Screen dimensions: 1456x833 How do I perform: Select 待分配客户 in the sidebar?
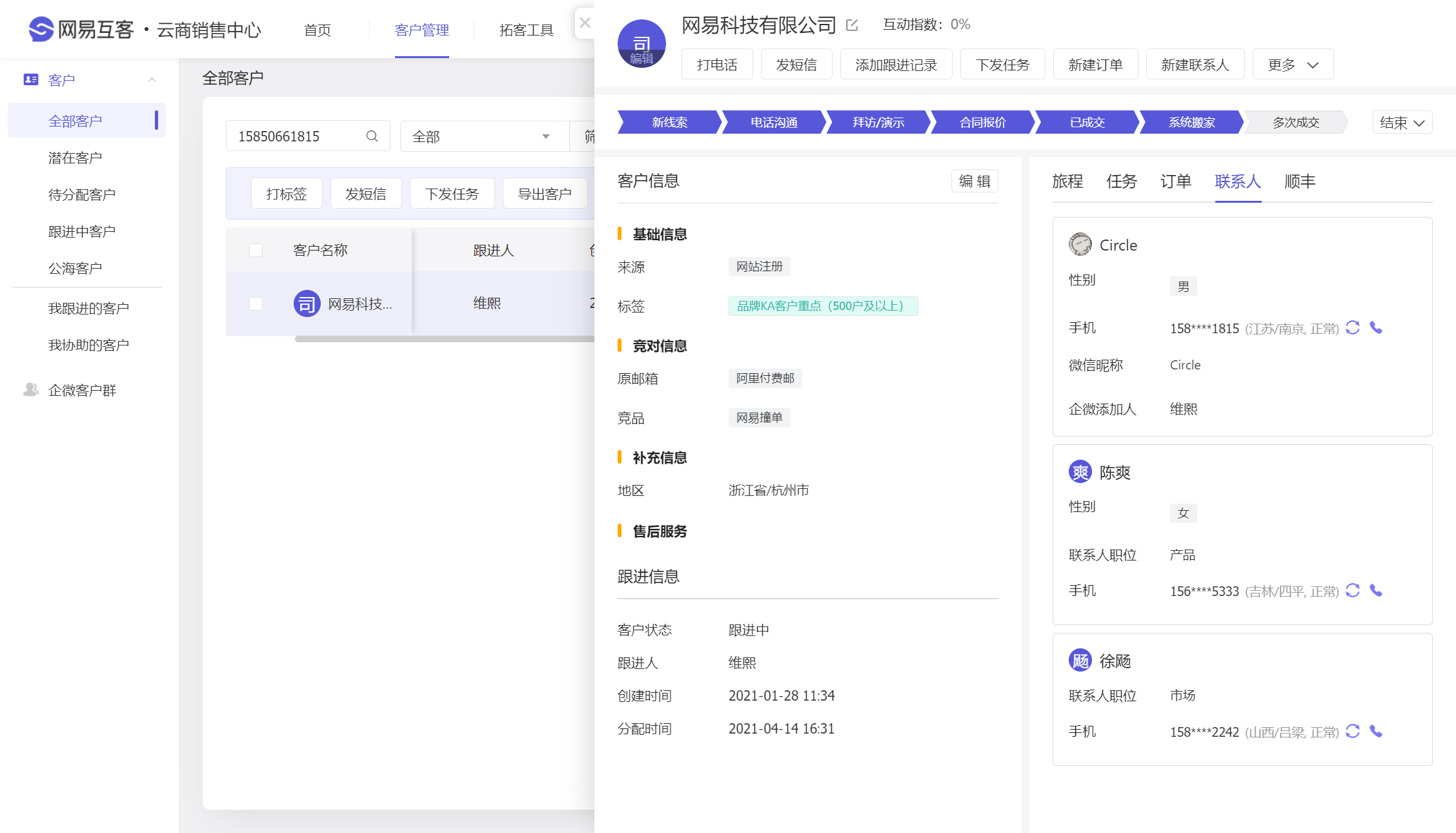pos(82,194)
